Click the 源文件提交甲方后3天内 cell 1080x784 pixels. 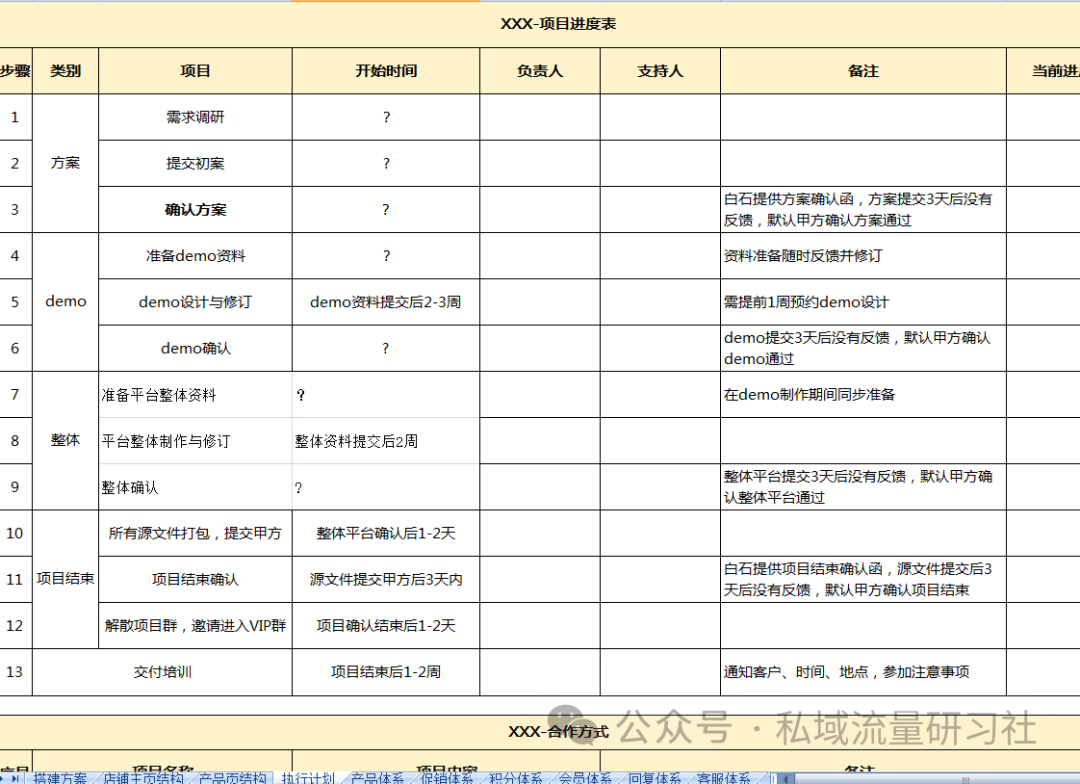[386, 579]
